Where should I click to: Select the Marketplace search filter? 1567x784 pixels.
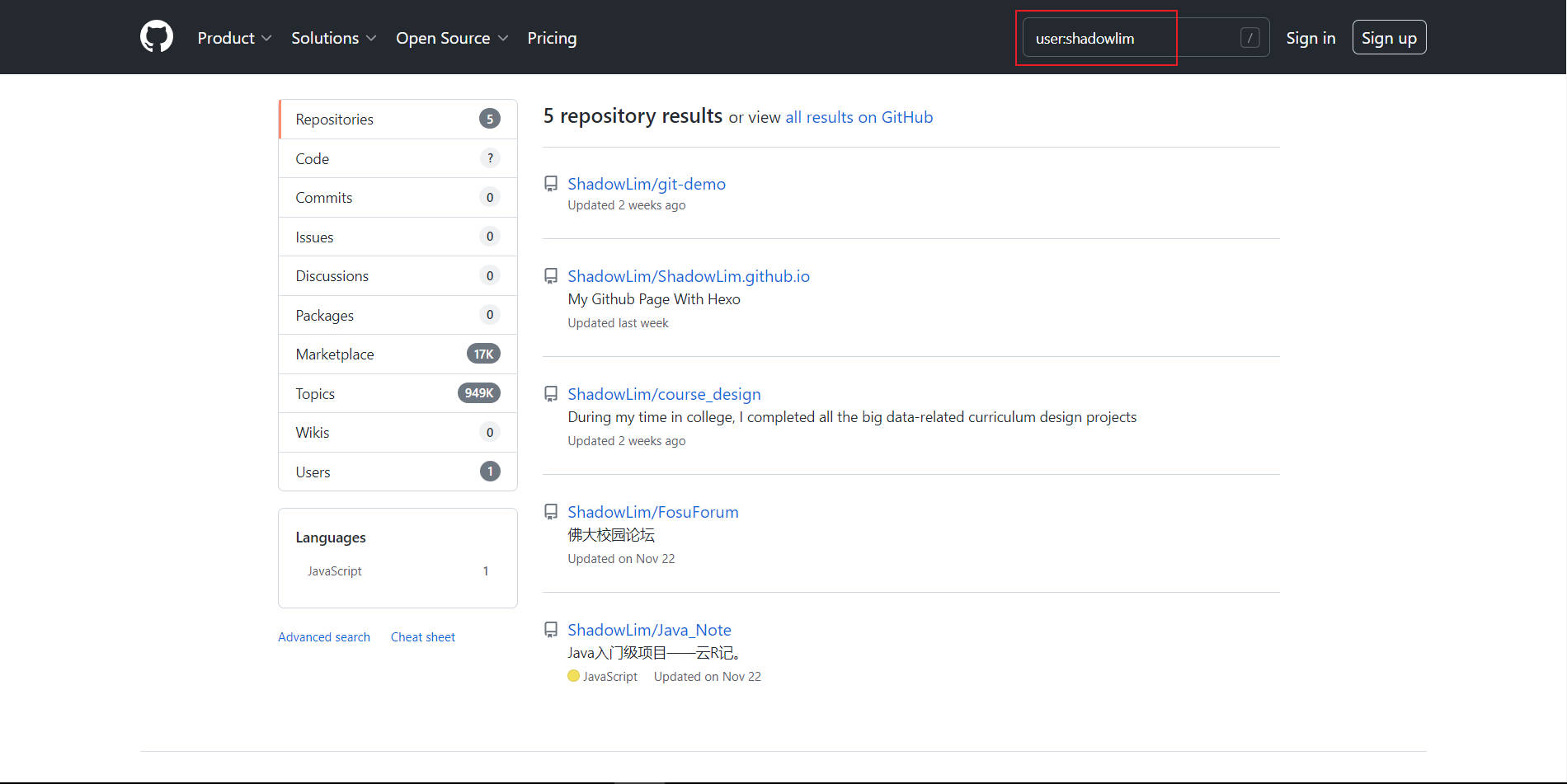click(398, 354)
